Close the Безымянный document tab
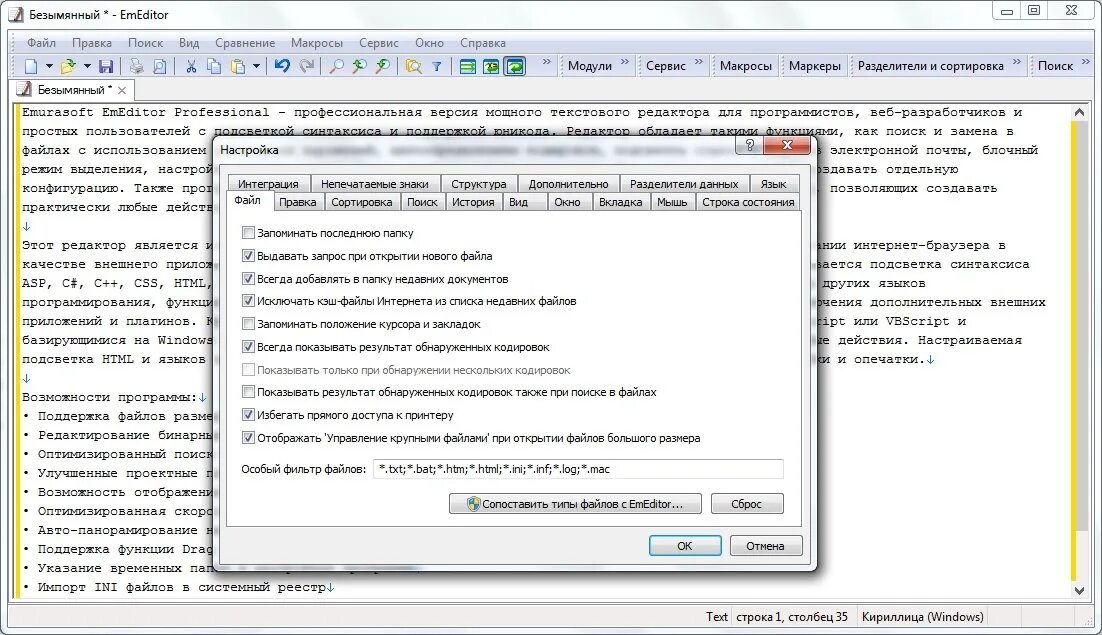Screen dimensions: 1102x635 (x=122, y=90)
